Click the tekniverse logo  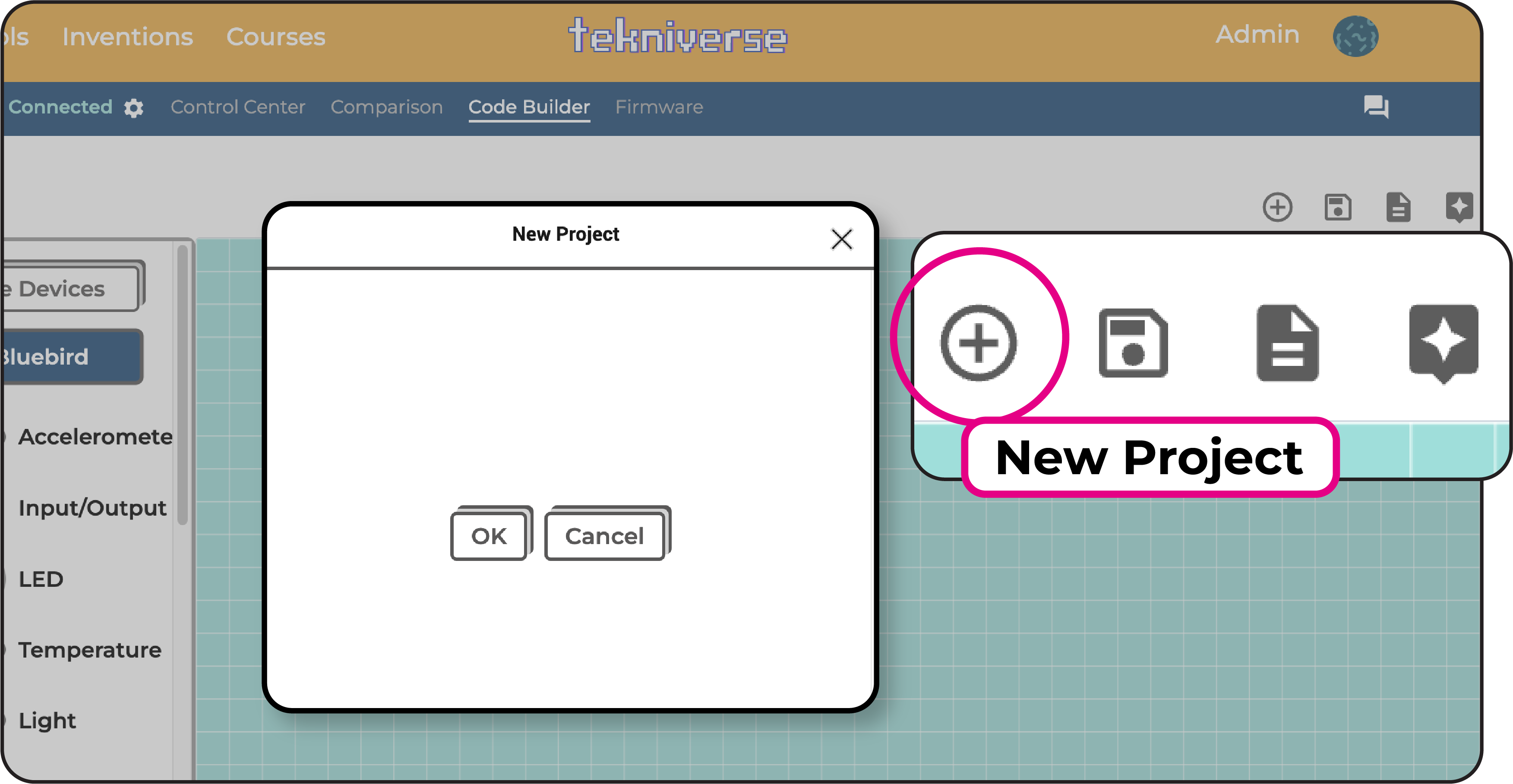(x=677, y=36)
